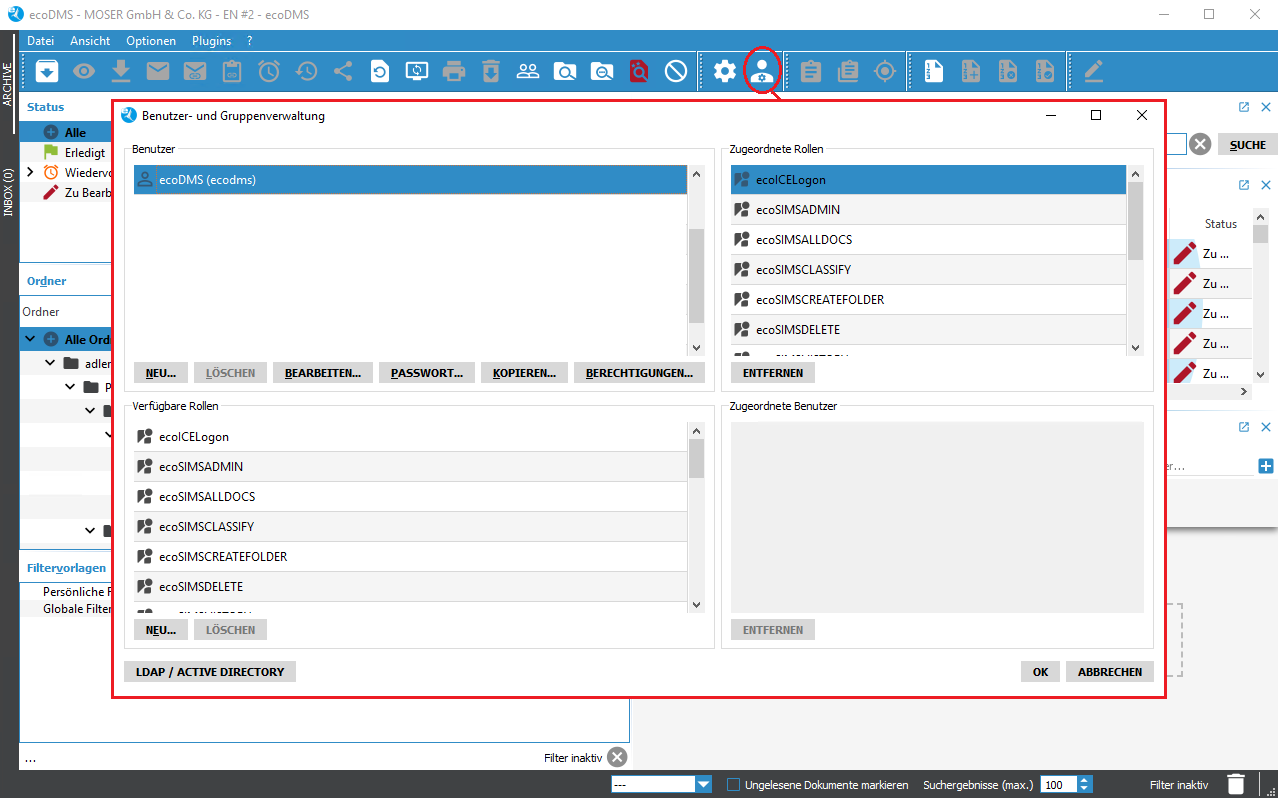Select ecoSIMSADMIN in Zugeordnete Rollen list
This screenshot has height=798, width=1278.
(929, 210)
